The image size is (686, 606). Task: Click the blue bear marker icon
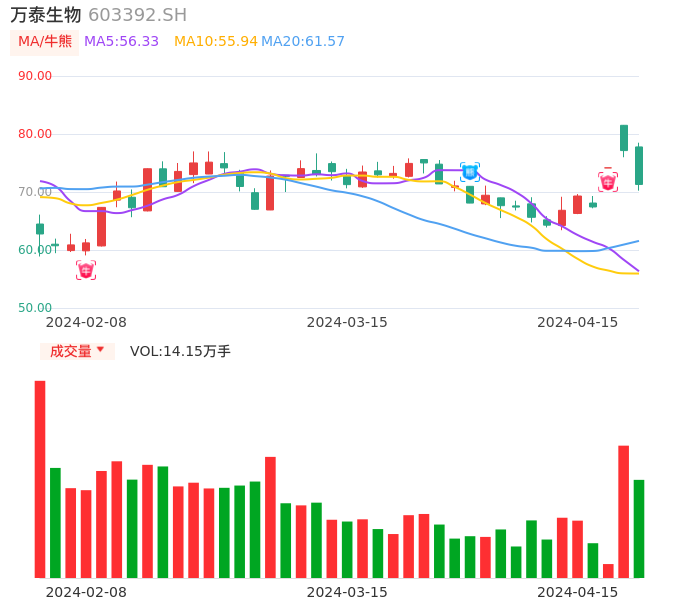tap(470, 172)
